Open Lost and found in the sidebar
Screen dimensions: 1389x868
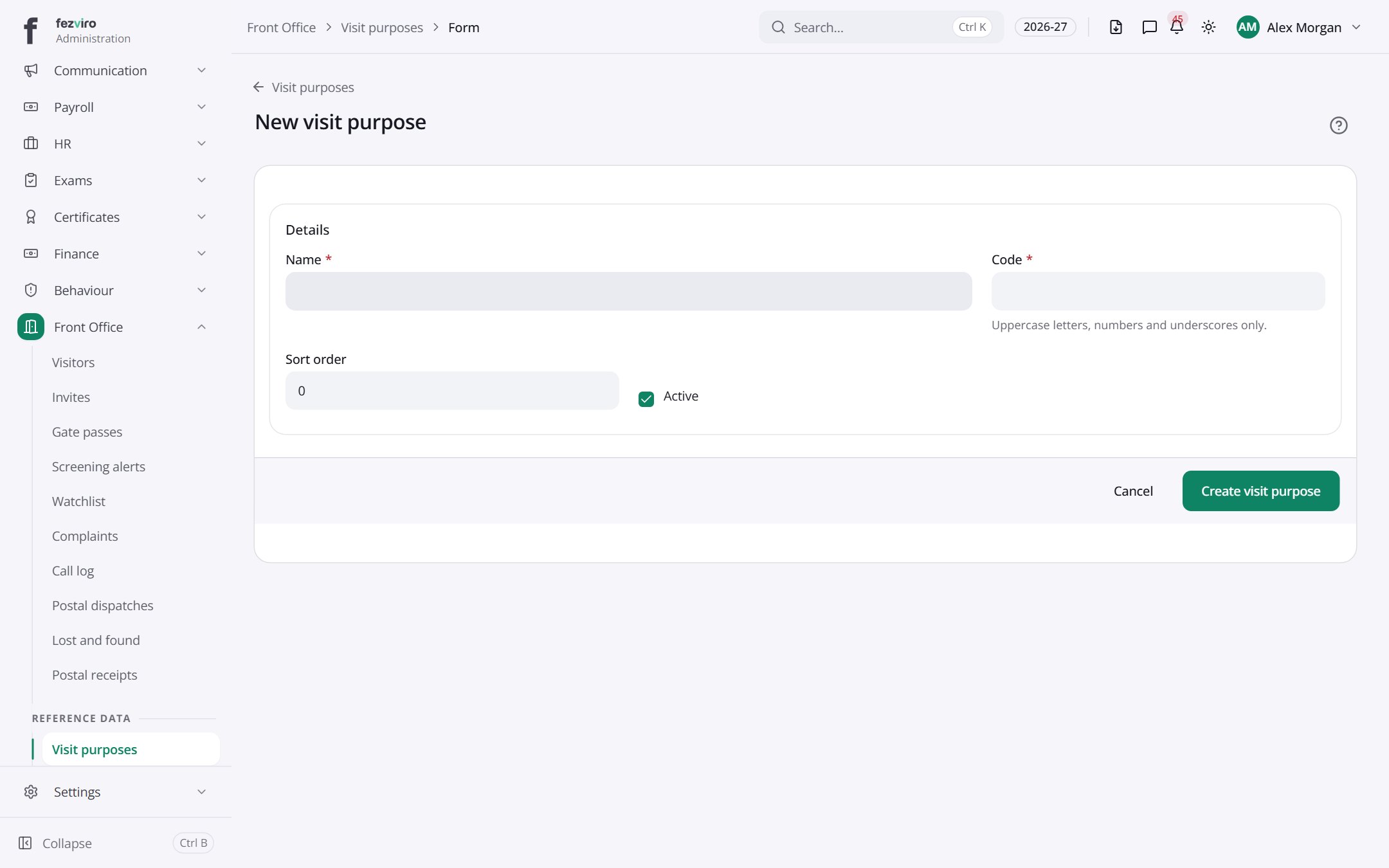[x=96, y=640]
